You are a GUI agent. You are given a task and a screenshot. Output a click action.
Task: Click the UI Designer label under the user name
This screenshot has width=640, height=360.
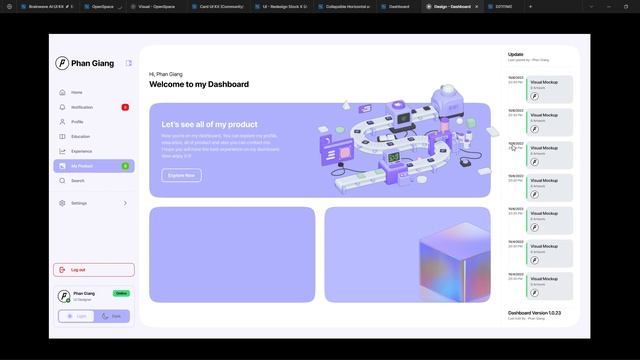pos(82,300)
